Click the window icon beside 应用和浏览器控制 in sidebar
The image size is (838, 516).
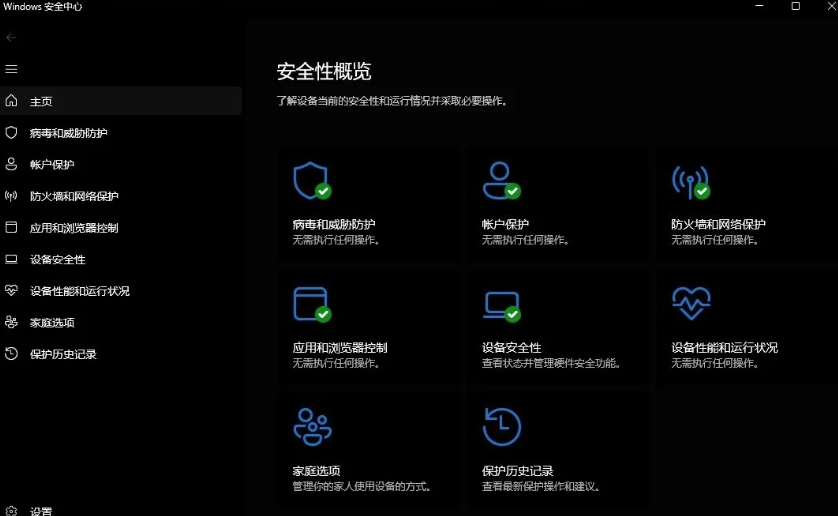click(11, 227)
